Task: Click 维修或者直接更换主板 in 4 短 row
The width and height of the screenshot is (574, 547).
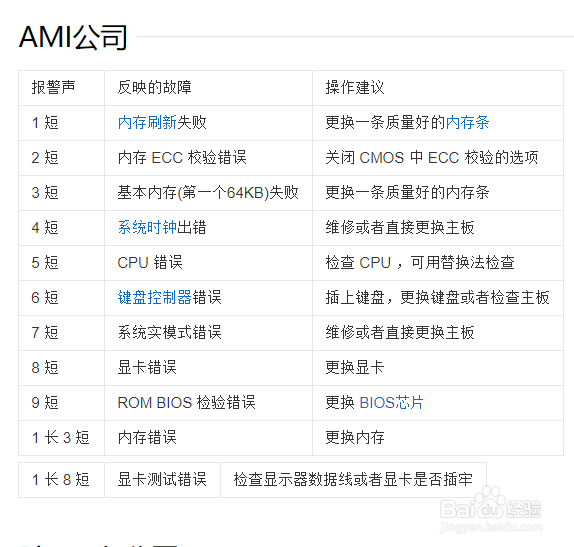Action: [x=438, y=228]
